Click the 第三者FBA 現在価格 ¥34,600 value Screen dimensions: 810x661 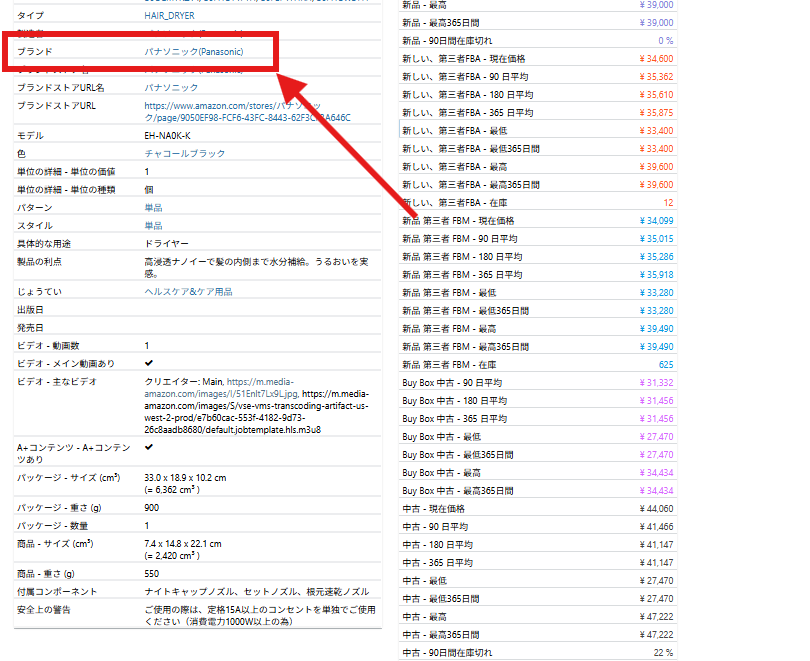tap(655, 59)
